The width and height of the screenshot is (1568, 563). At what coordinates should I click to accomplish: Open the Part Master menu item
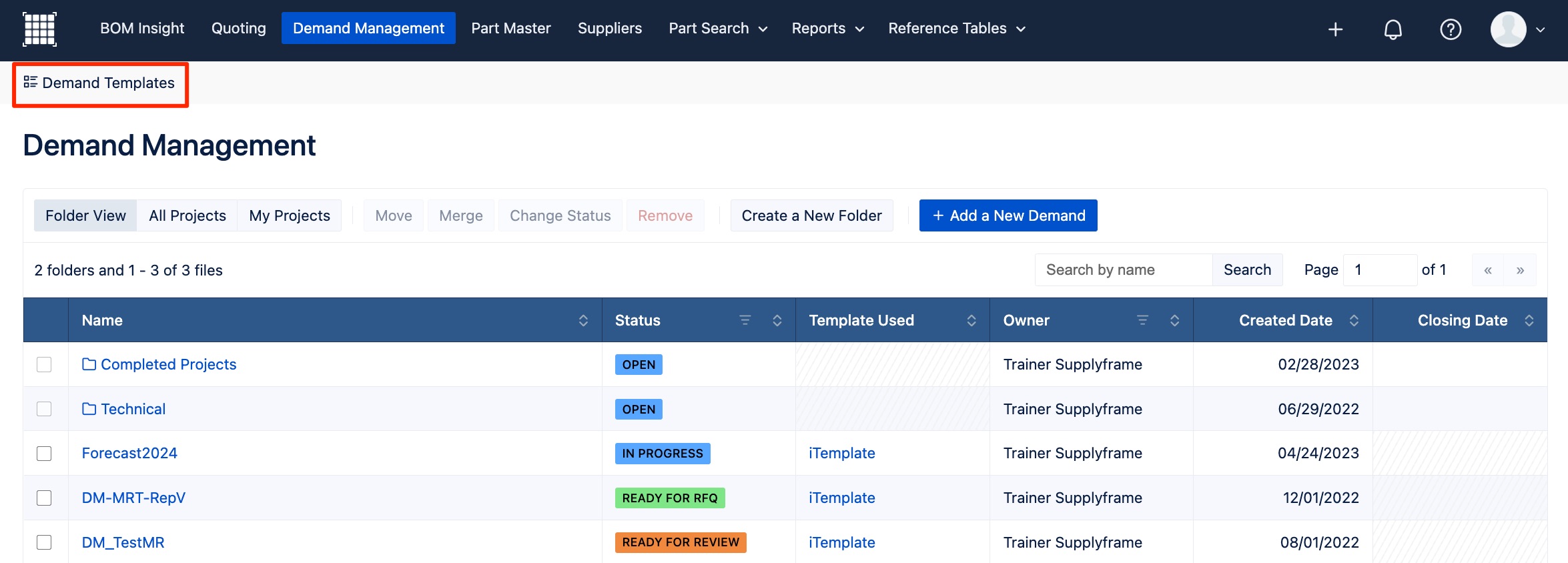tap(510, 28)
